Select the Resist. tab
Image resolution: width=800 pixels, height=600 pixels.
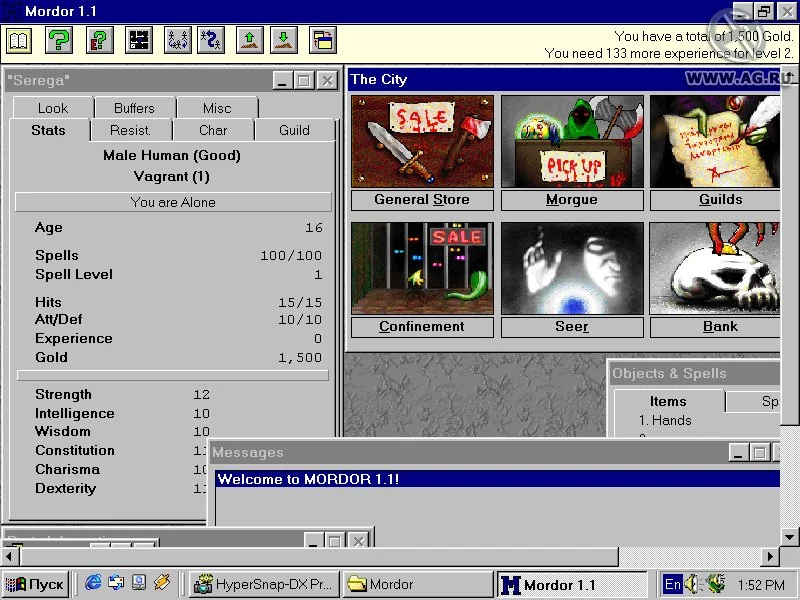pyautogui.click(x=131, y=131)
